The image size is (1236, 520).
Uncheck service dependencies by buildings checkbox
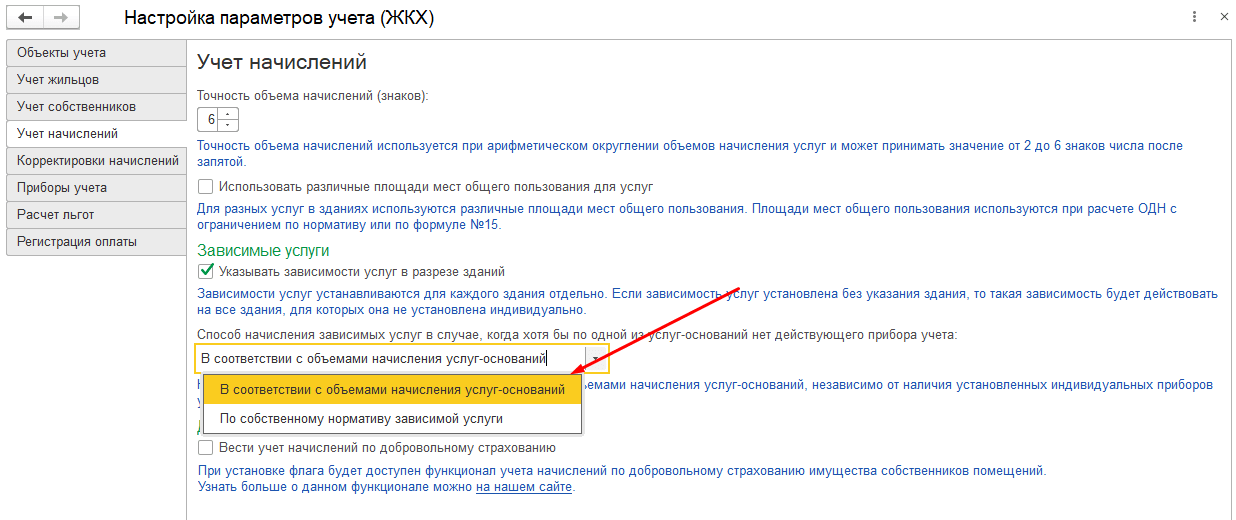coord(206,271)
